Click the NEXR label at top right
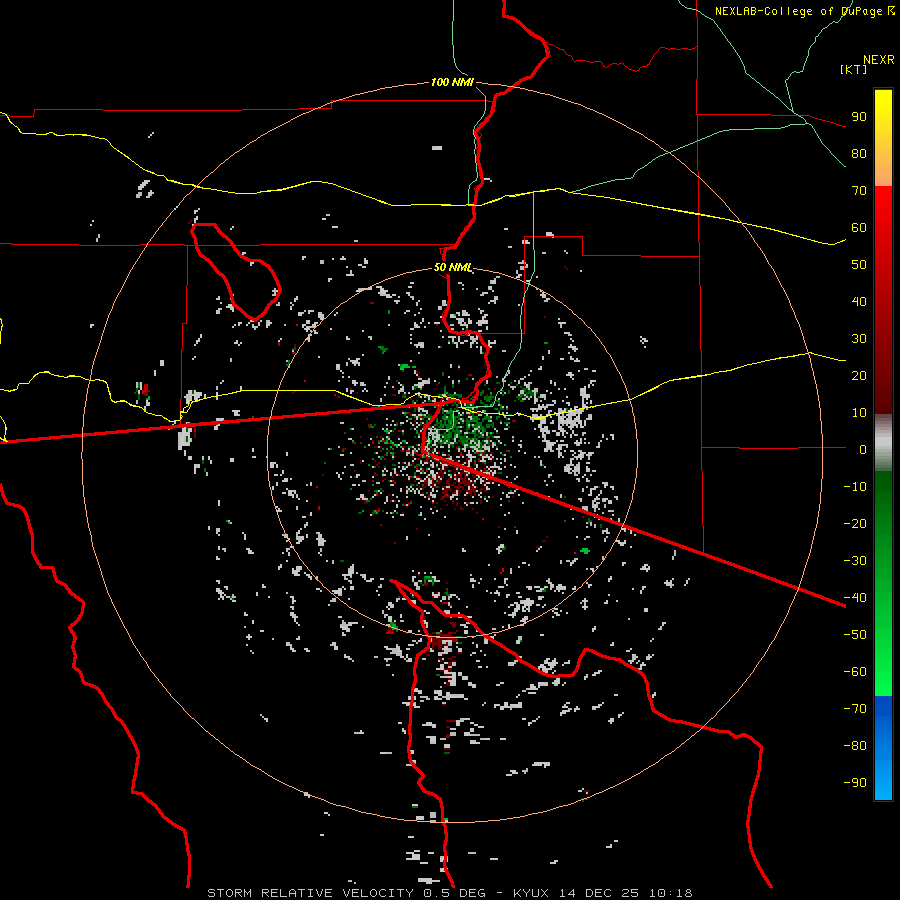The height and width of the screenshot is (900, 900). click(879, 60)
